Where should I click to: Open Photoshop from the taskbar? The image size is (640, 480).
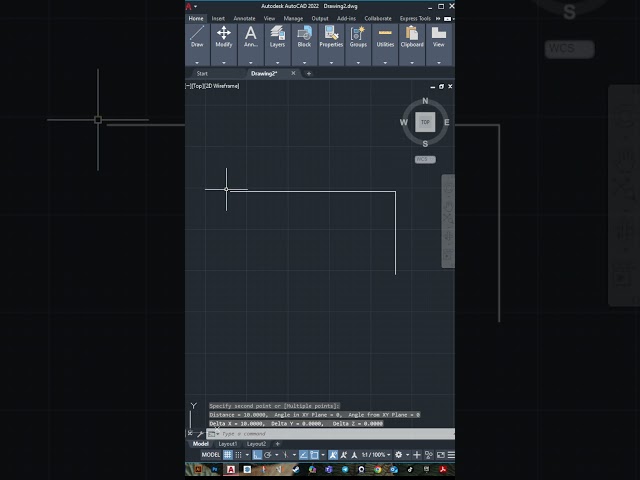tap(215, 469)
